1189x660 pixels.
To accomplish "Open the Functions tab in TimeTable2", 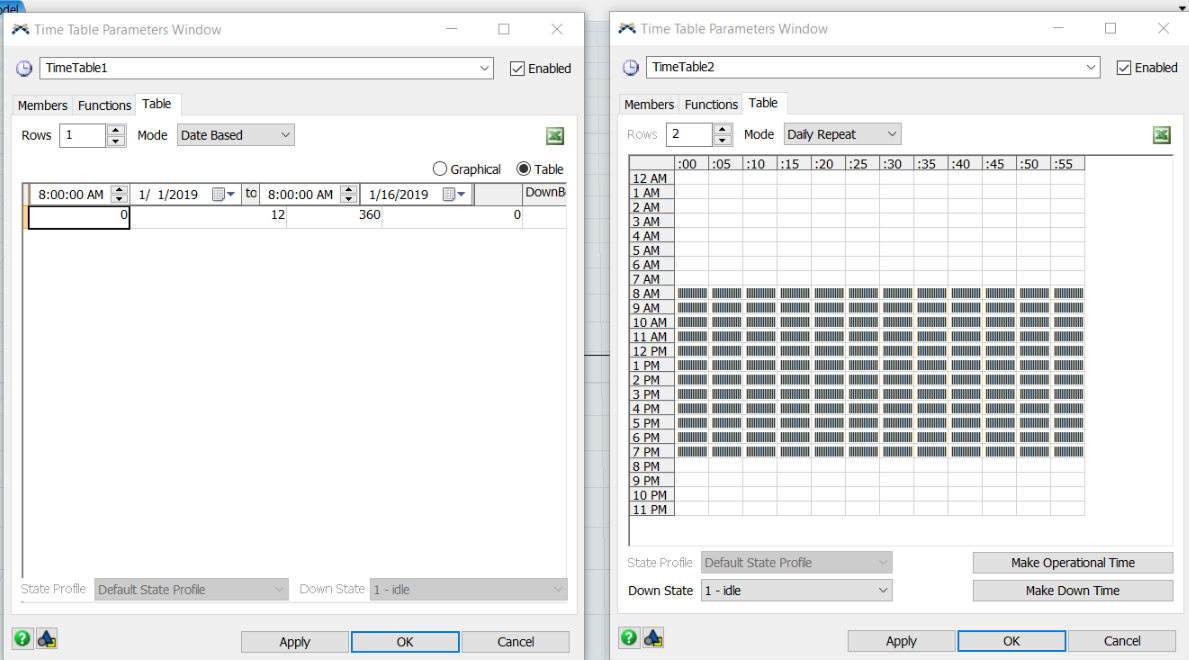I will 711,104.
